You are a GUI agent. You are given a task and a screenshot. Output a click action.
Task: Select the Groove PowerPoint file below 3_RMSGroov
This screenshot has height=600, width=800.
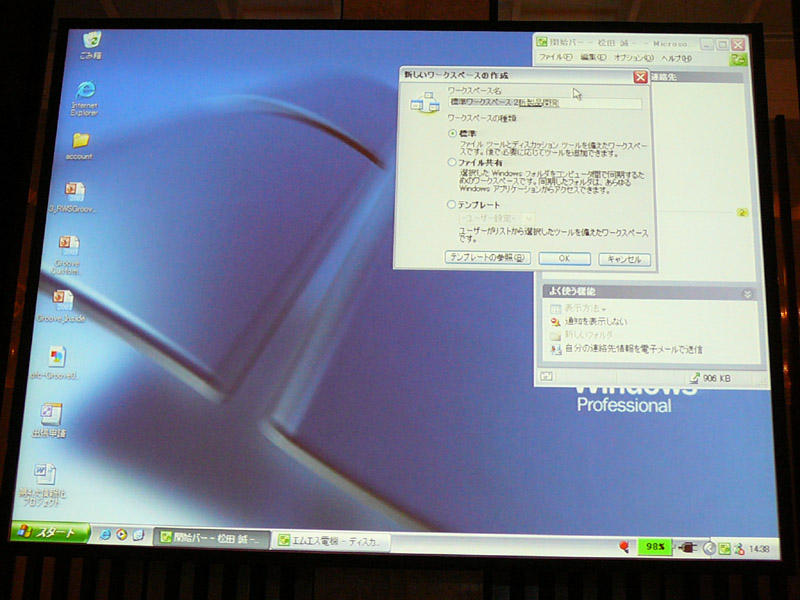[68, 246]
